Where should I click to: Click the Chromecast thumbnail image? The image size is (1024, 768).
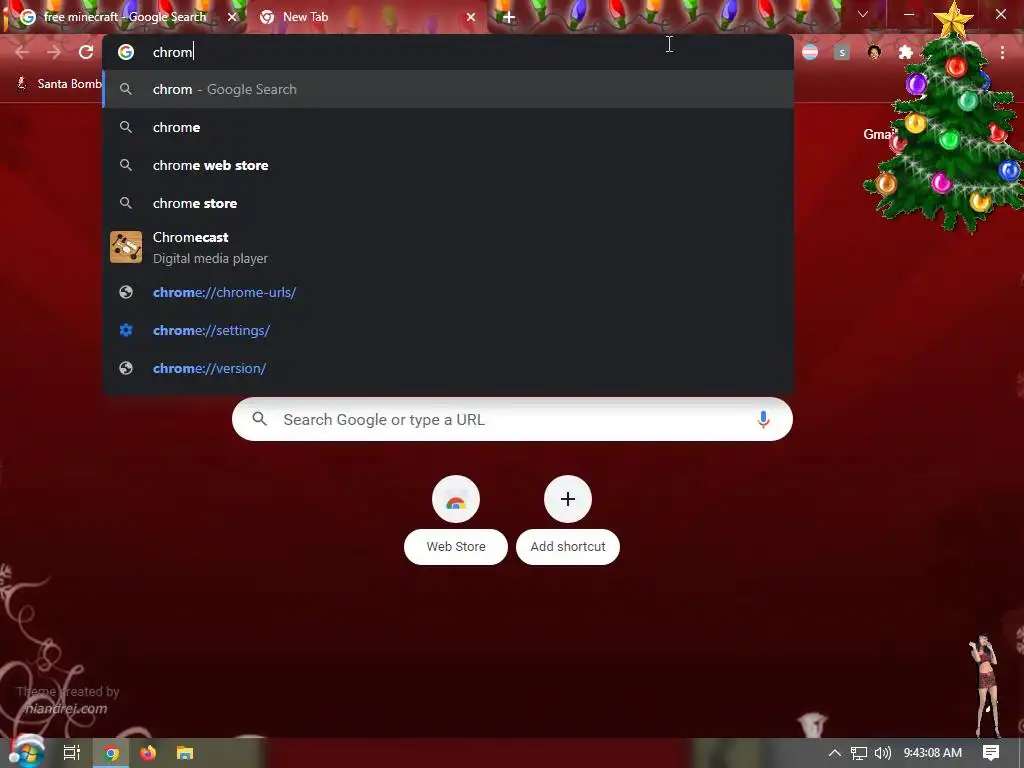[x=126, y=247]
